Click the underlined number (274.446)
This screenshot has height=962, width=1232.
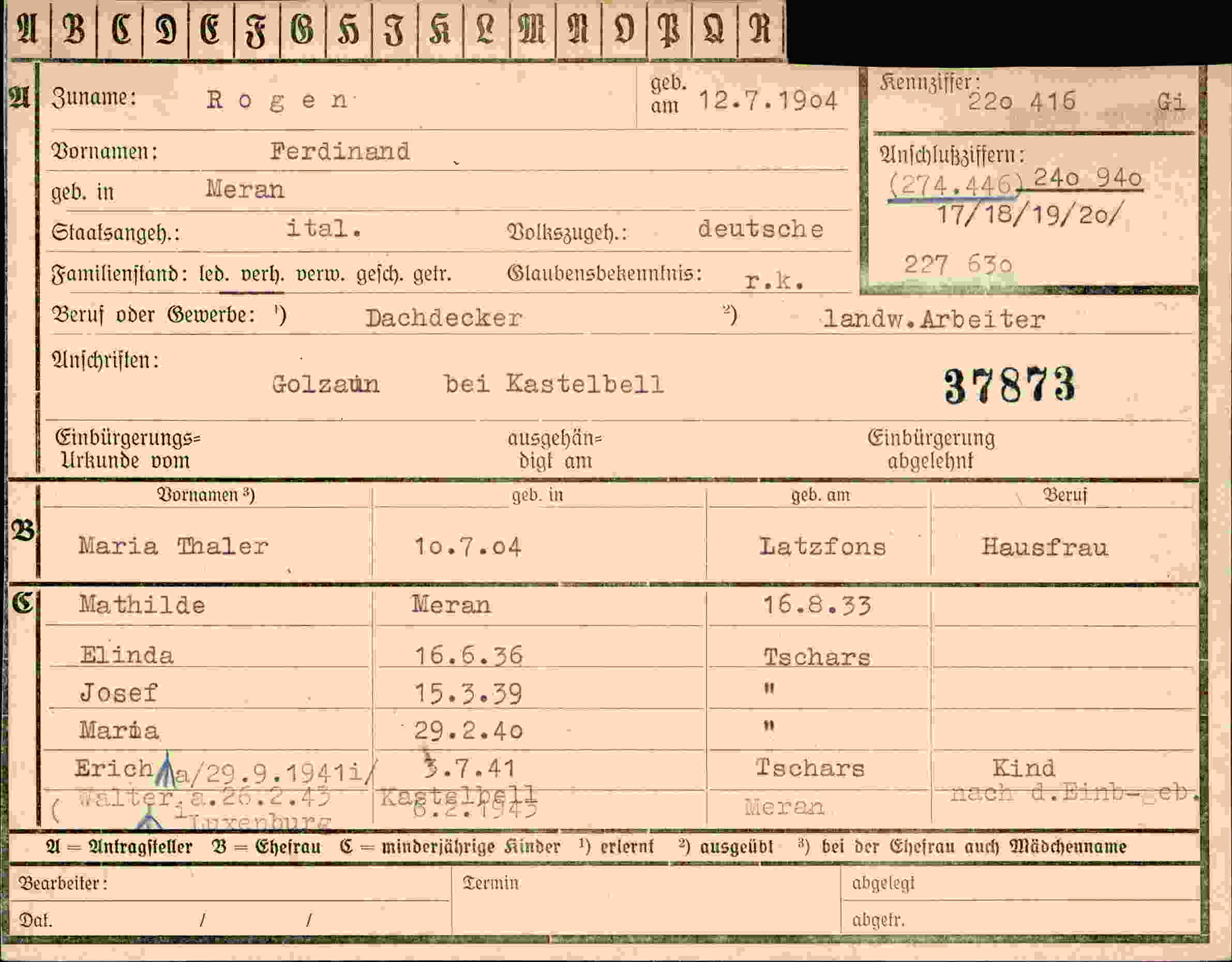coord(955,185)
